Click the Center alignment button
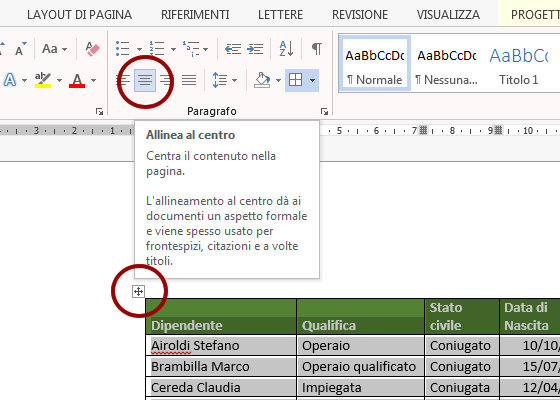 point(145,80)
